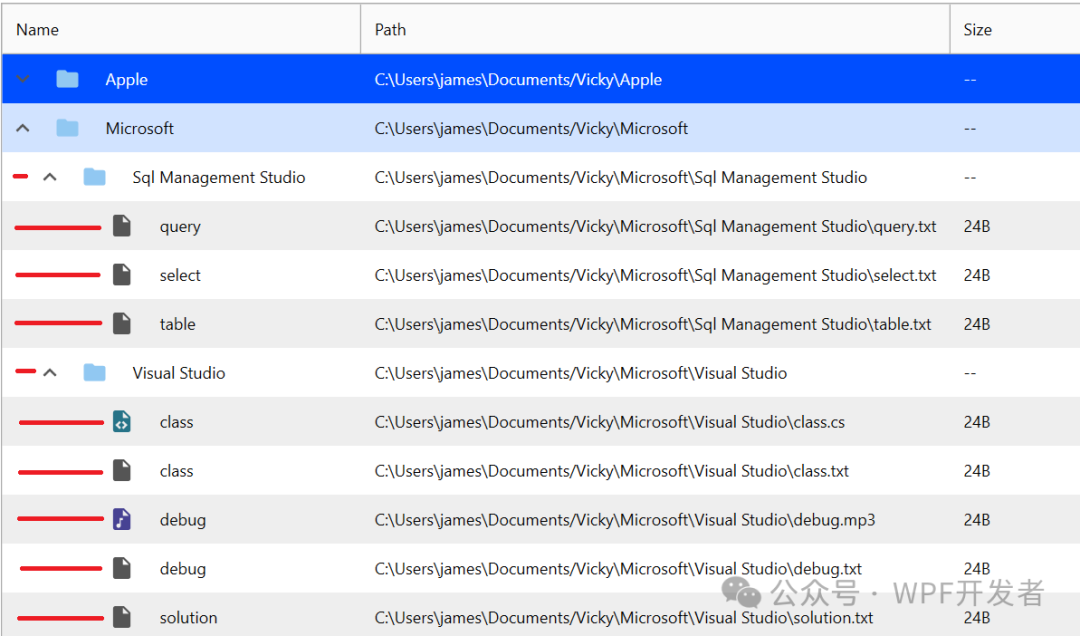
Task: Click the class.txt path cell
Action: coord(612,471)
